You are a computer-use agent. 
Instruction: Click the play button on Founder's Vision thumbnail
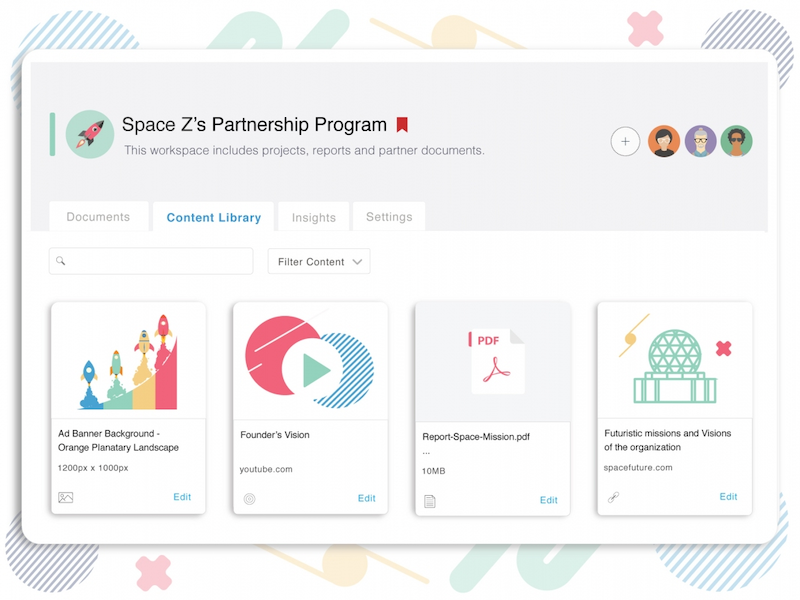315,369
